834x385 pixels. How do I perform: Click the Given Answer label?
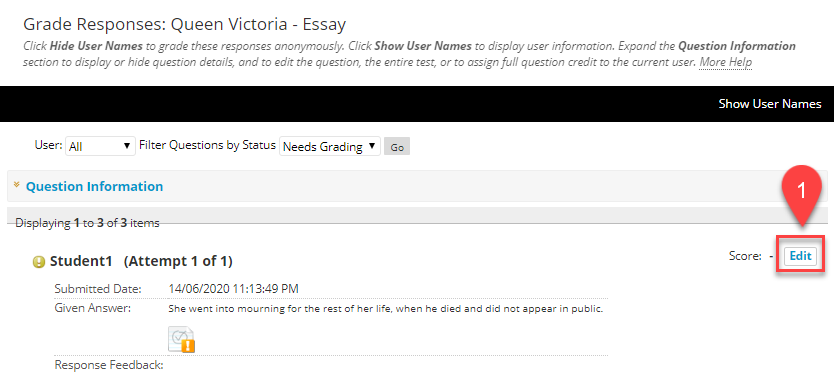tap(93, 308)
